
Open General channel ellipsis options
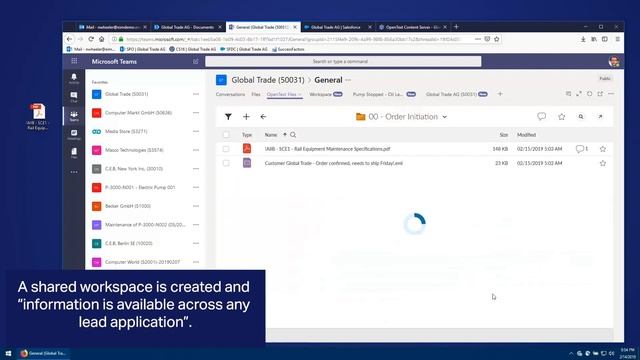348,80
